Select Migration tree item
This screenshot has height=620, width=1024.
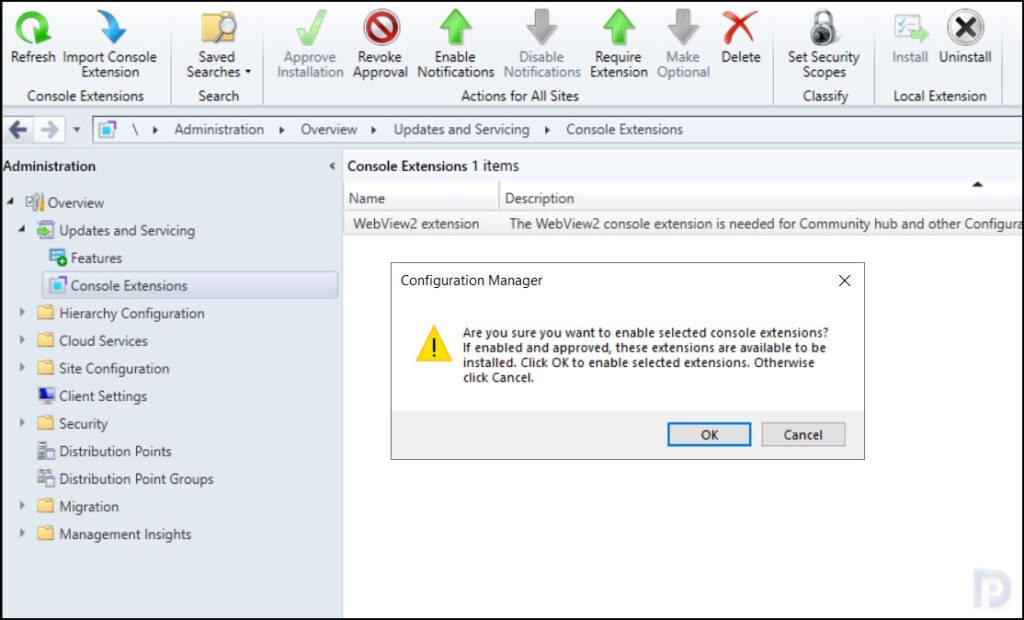pos(89,506)
